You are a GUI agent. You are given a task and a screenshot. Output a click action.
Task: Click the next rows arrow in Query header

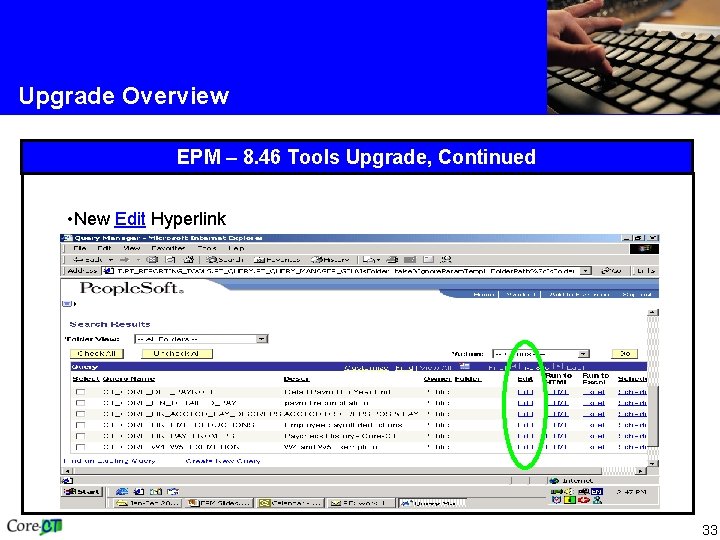(557, 366)
